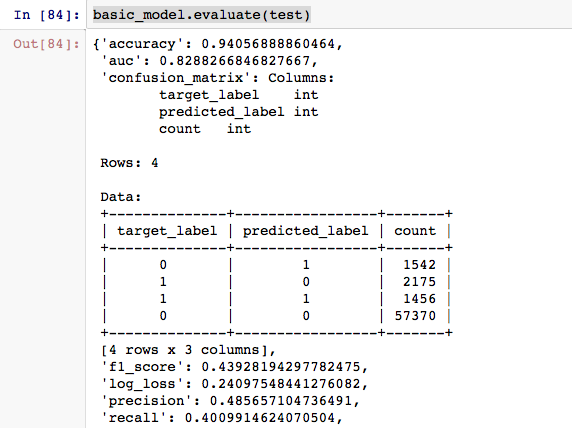Click the precision value 0.485657104736491
The height and width of the screenshot is (428, 572).
coord(281,401)
